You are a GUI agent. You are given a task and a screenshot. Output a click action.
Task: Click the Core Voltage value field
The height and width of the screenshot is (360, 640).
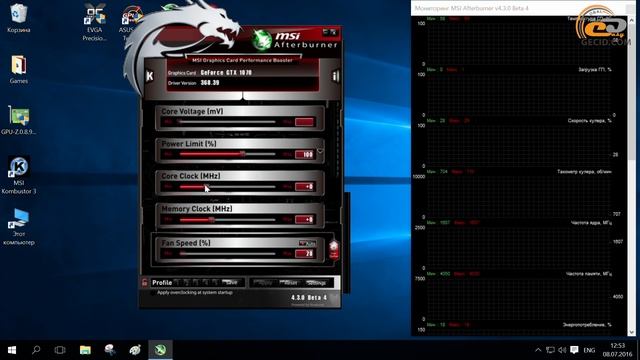(x=304, y=122)
